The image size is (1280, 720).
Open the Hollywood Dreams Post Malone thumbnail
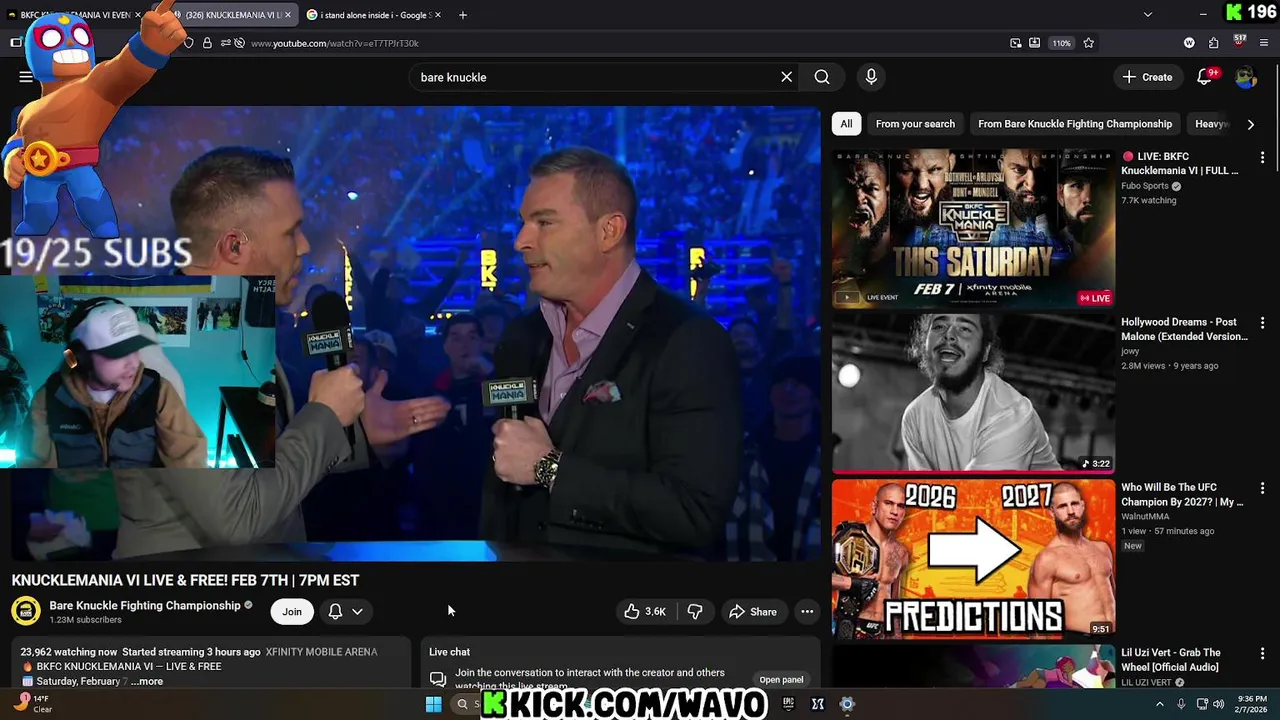click(x=973, y=394)
